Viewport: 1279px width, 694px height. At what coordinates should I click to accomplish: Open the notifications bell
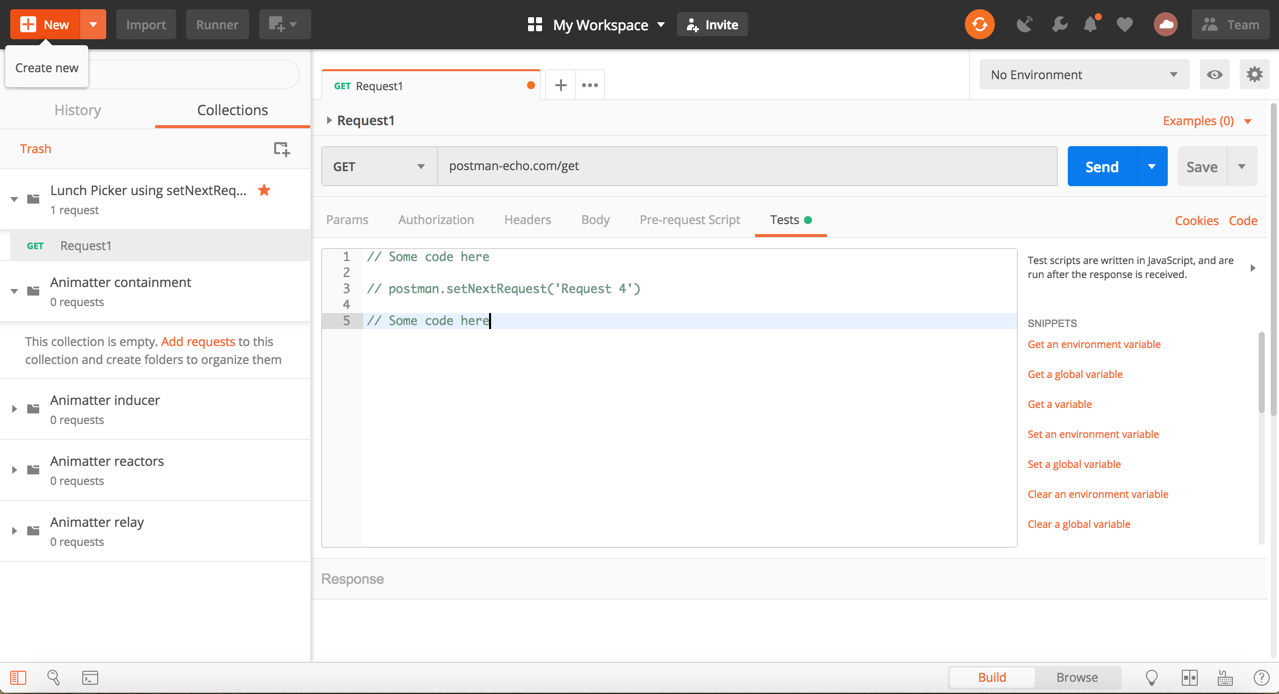(1091, 24)
